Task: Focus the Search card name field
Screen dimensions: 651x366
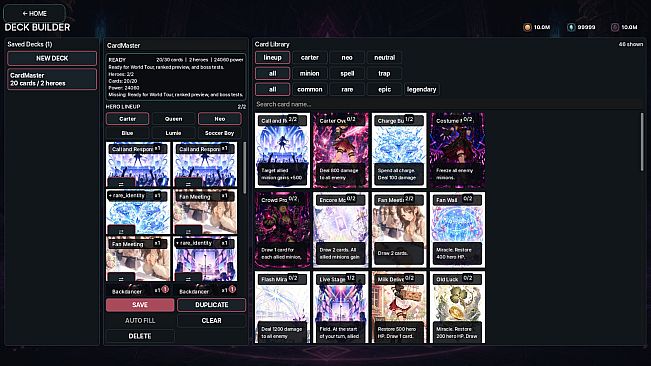Action: point(448,104)
